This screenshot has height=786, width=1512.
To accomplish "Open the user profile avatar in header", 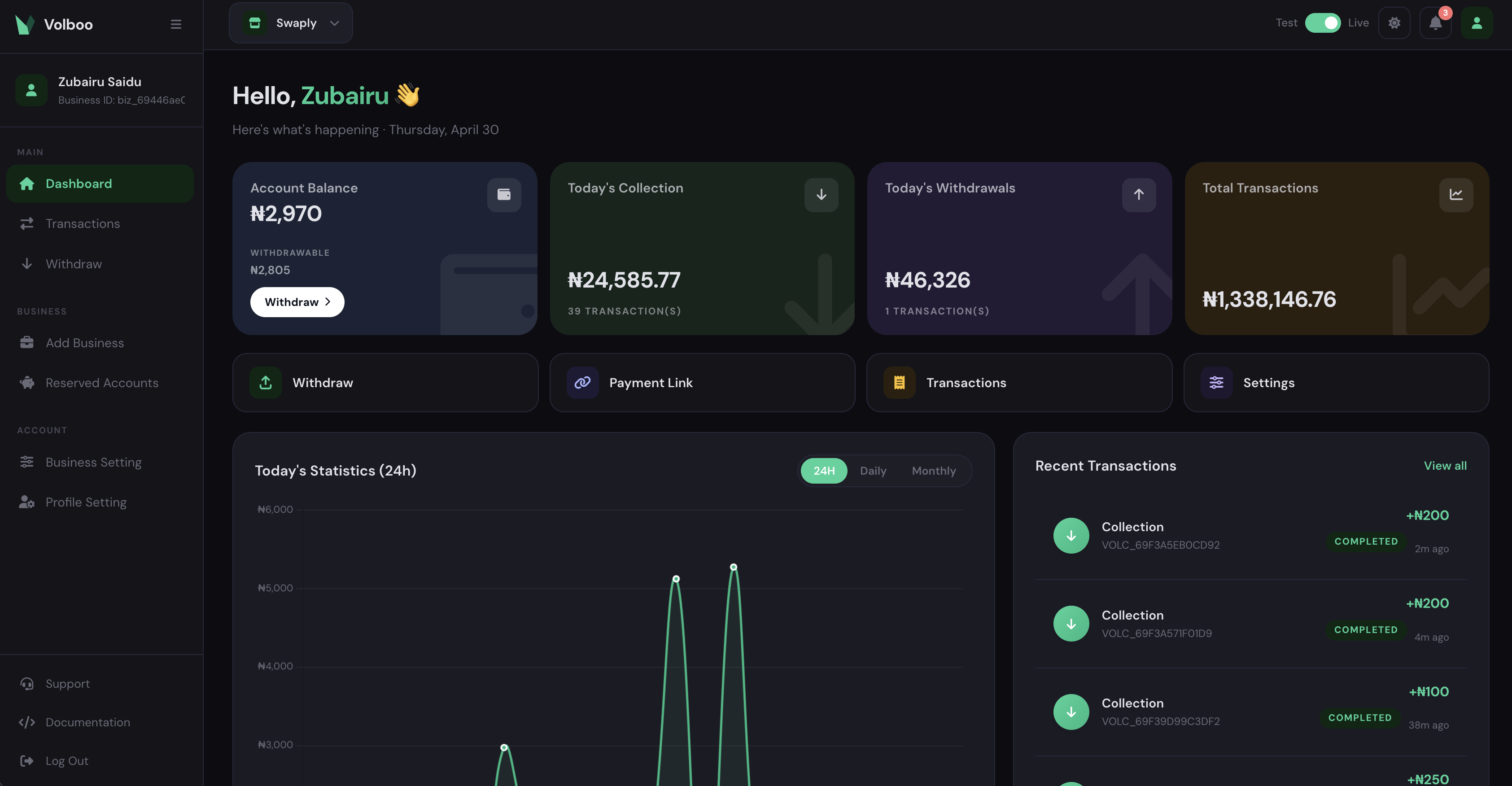I will (x=1477, y=23).
